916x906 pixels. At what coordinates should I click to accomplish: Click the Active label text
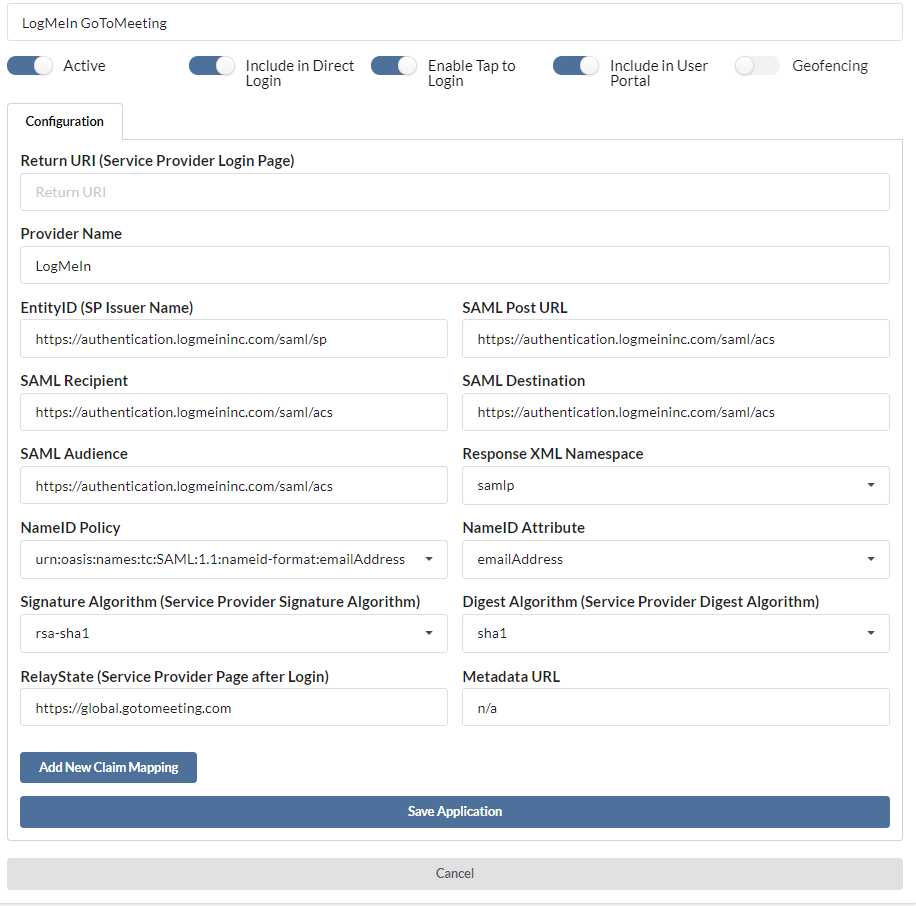coord(85,66)
